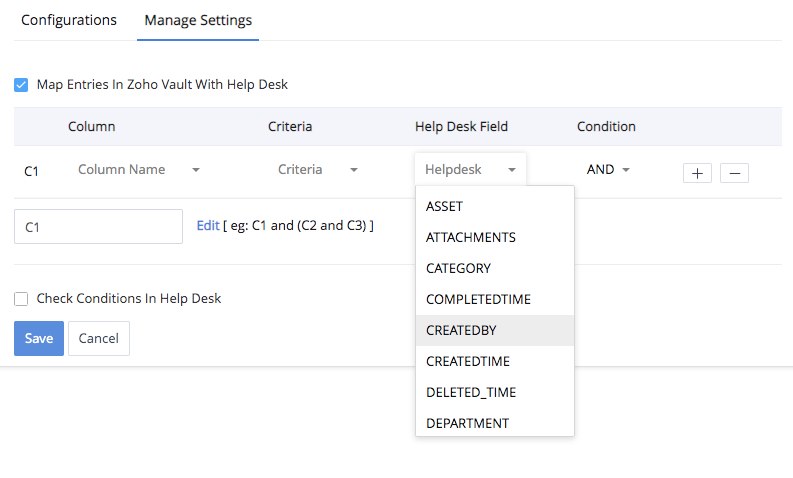Expand the Criteria dropdown
The height and width of the screenshot is (478, 793).
pyautogui.click(x=318, y=170)
